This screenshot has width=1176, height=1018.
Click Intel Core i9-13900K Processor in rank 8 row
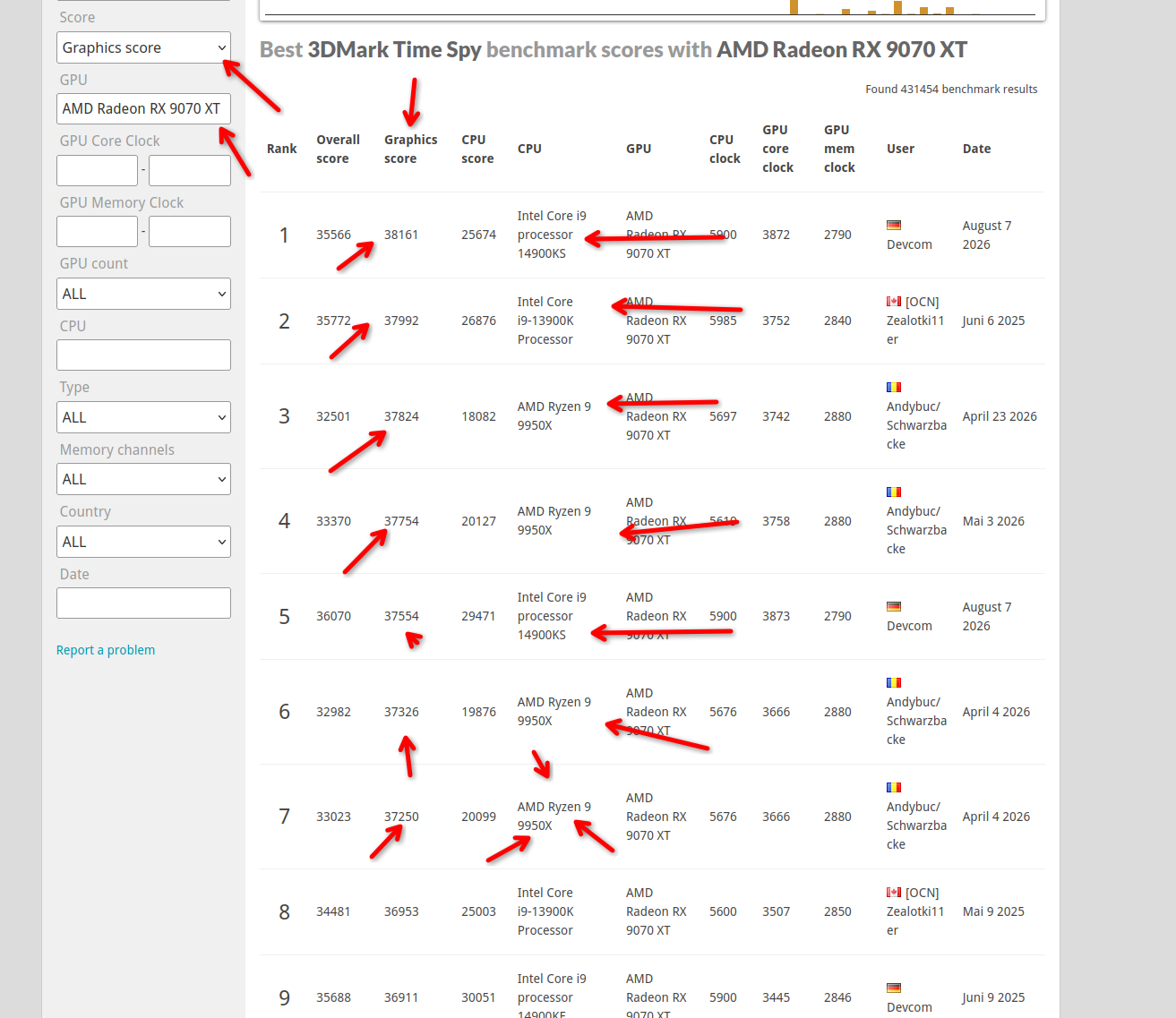point(545,911)
